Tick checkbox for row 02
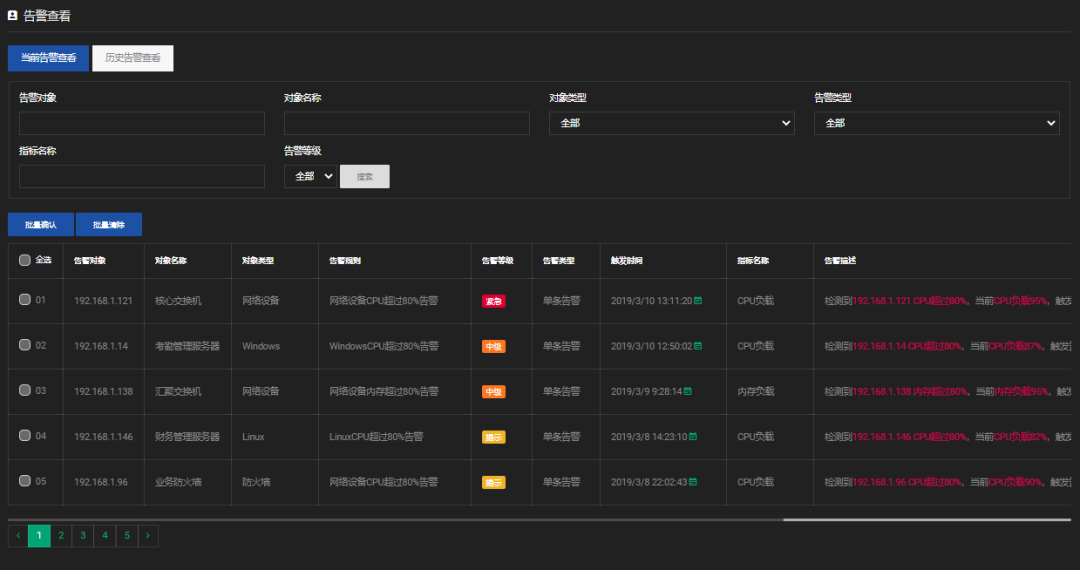This screenshot has height=570, width=1080. click(25, 345)
